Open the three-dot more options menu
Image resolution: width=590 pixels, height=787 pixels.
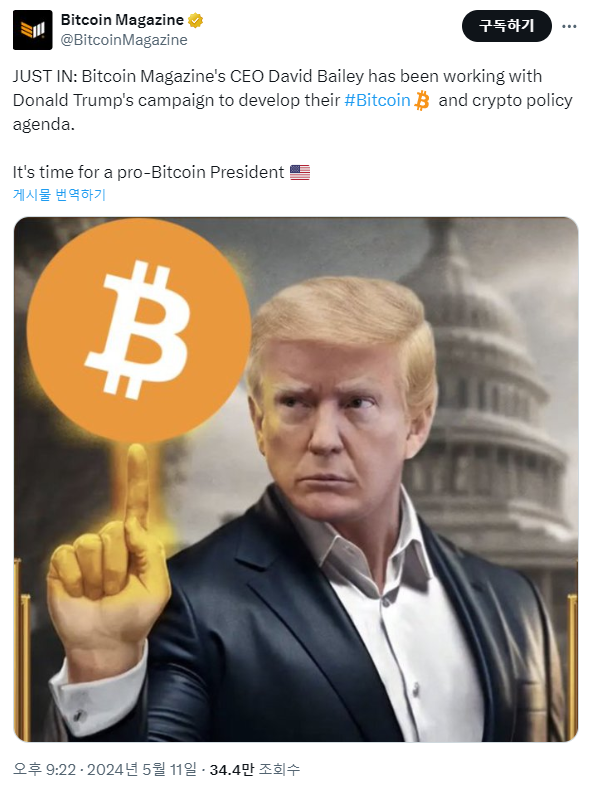pyautogui.click(x=569, y=26)
